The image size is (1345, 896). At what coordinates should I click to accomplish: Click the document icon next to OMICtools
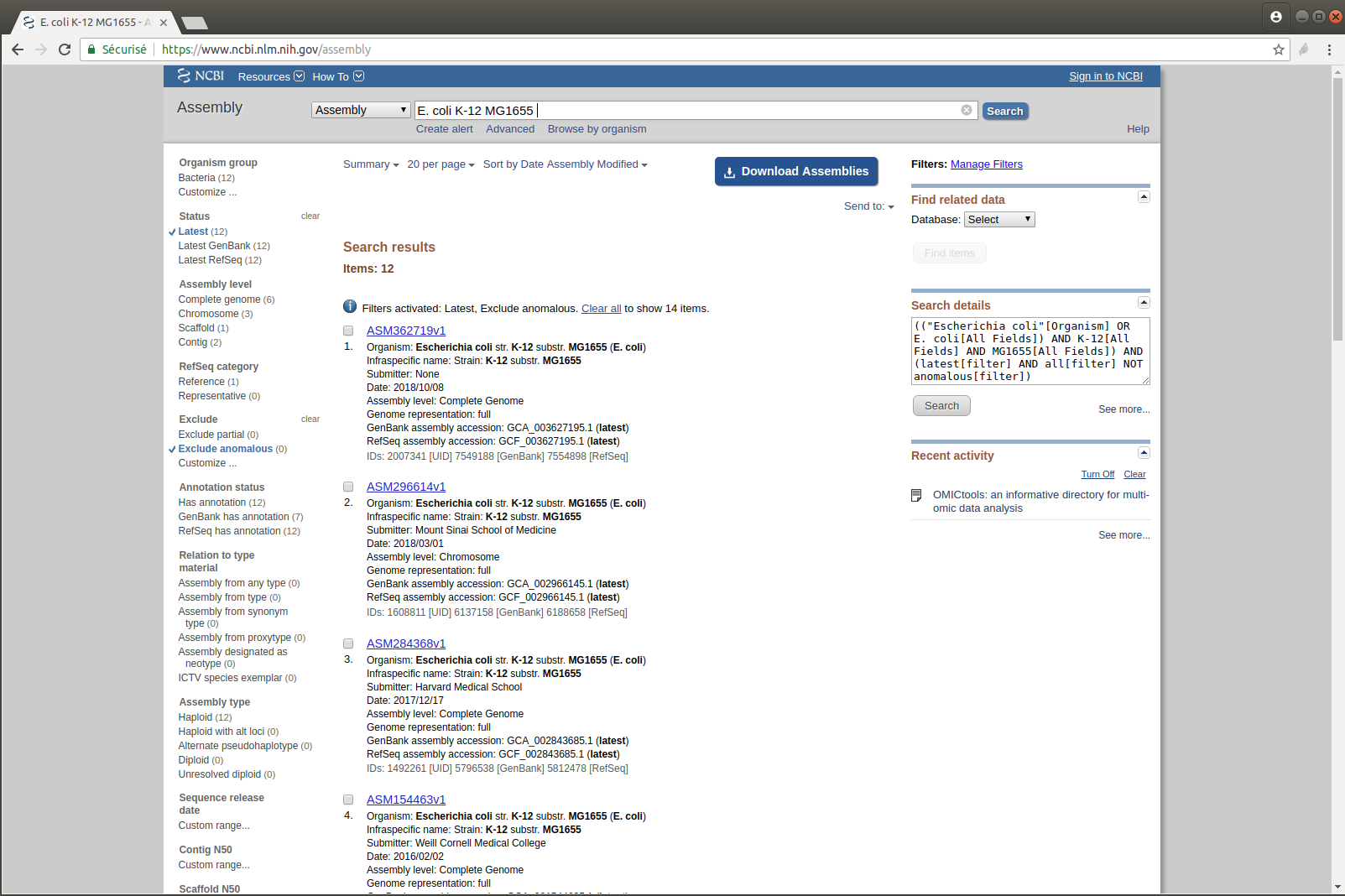pyautogui.click(x=916, y=495)
